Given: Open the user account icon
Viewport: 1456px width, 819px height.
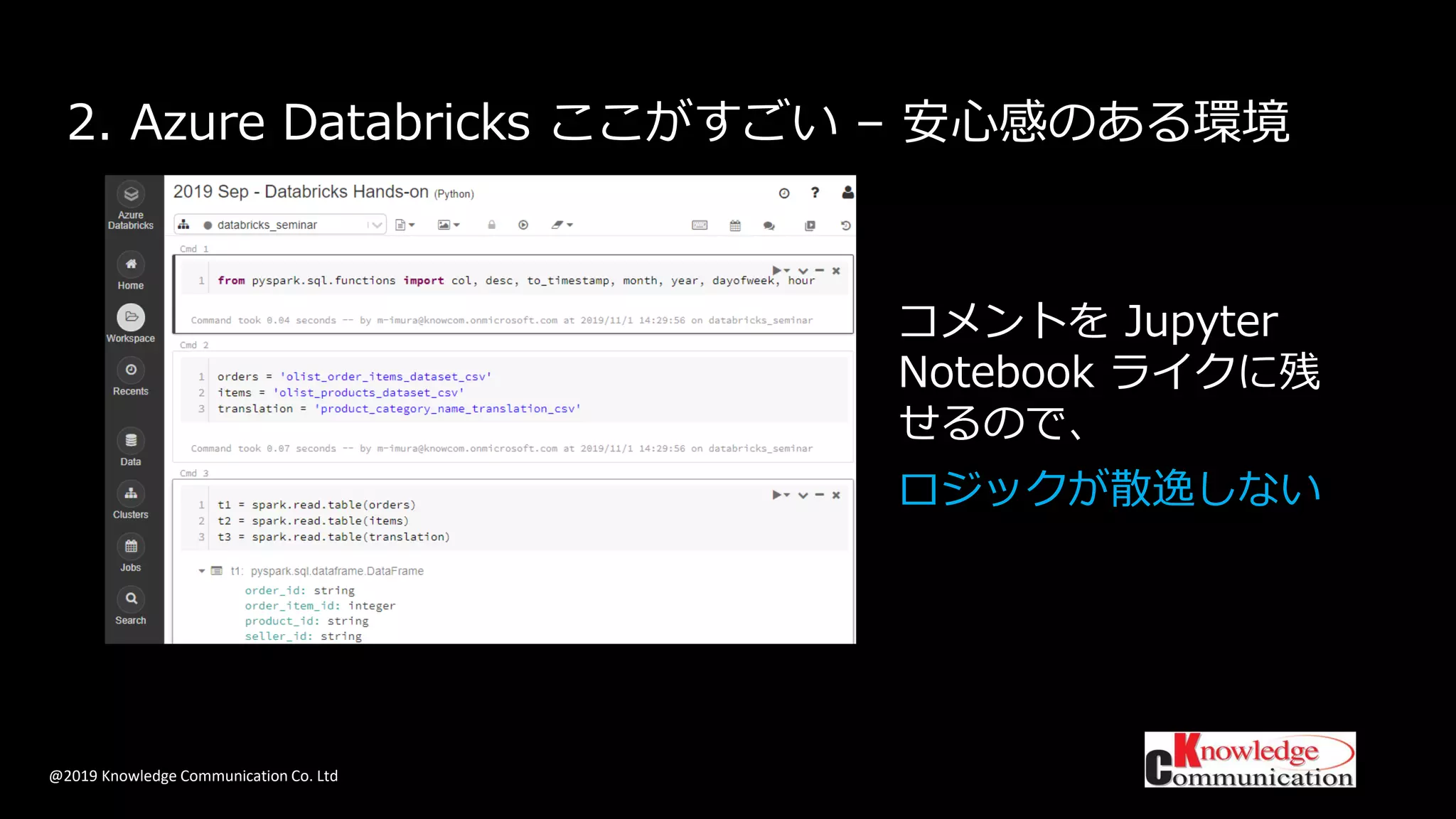Looking at the screenshot, I should click(847, 193).
